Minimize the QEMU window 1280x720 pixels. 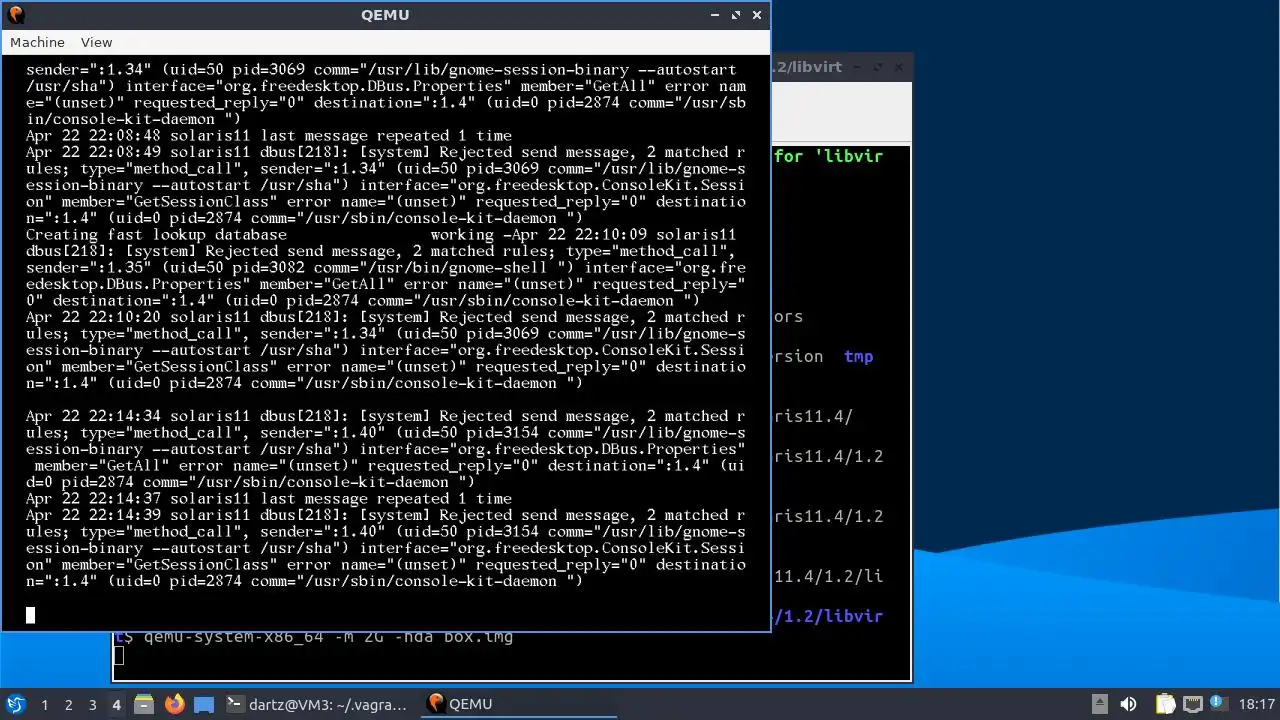pyautogui.click(x=714, y=15)
